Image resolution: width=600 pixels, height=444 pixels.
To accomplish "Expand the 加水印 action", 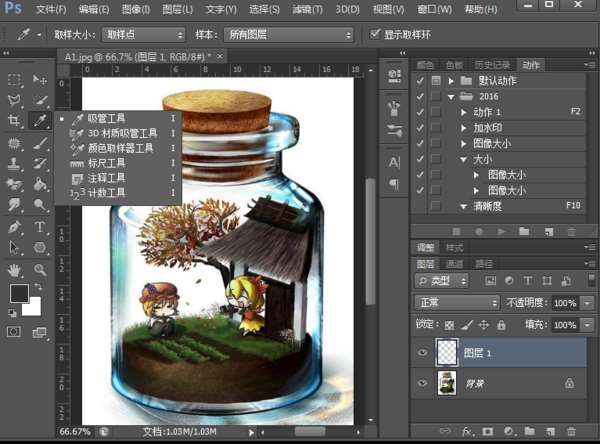I will (x=464, y=128).
